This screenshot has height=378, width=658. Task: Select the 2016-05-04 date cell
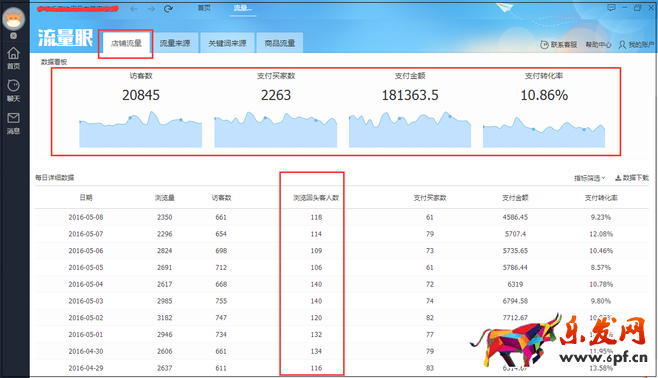coord(86,284)
